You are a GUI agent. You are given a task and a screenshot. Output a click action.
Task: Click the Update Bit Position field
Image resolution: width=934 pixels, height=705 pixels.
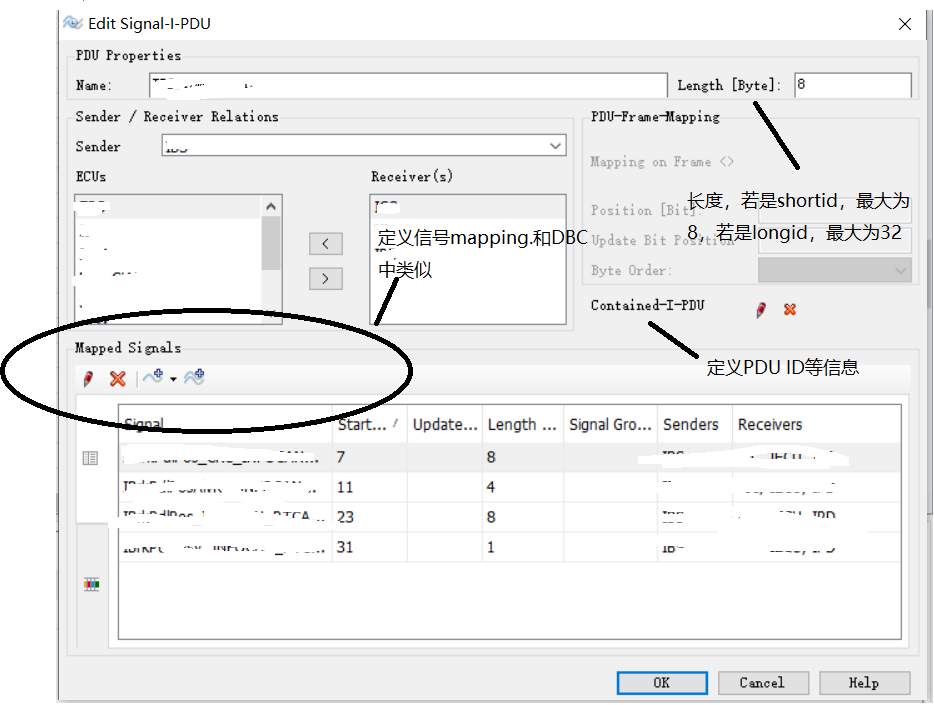tap(835, 240)
